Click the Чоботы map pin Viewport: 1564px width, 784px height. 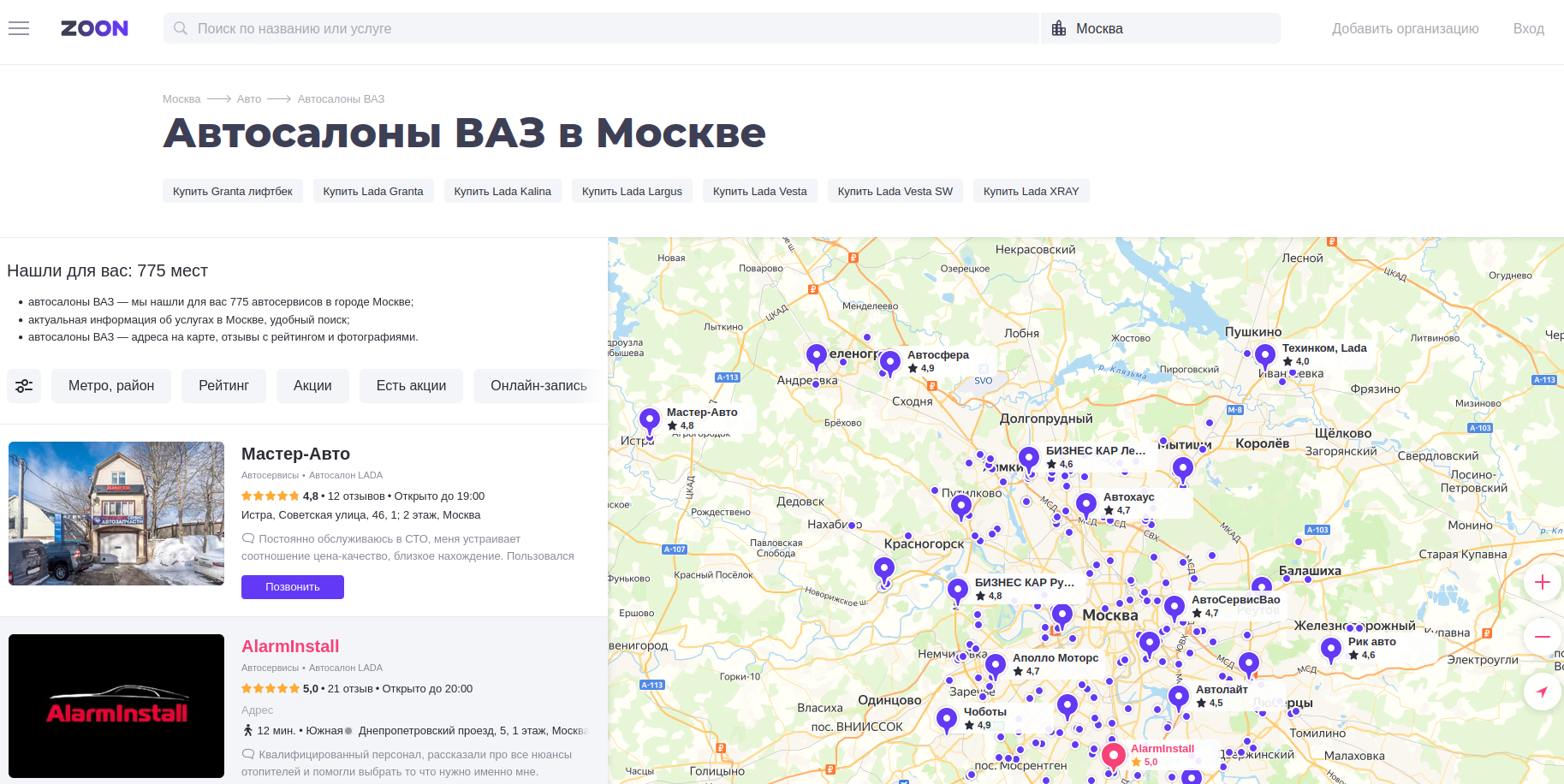point(947,720)
